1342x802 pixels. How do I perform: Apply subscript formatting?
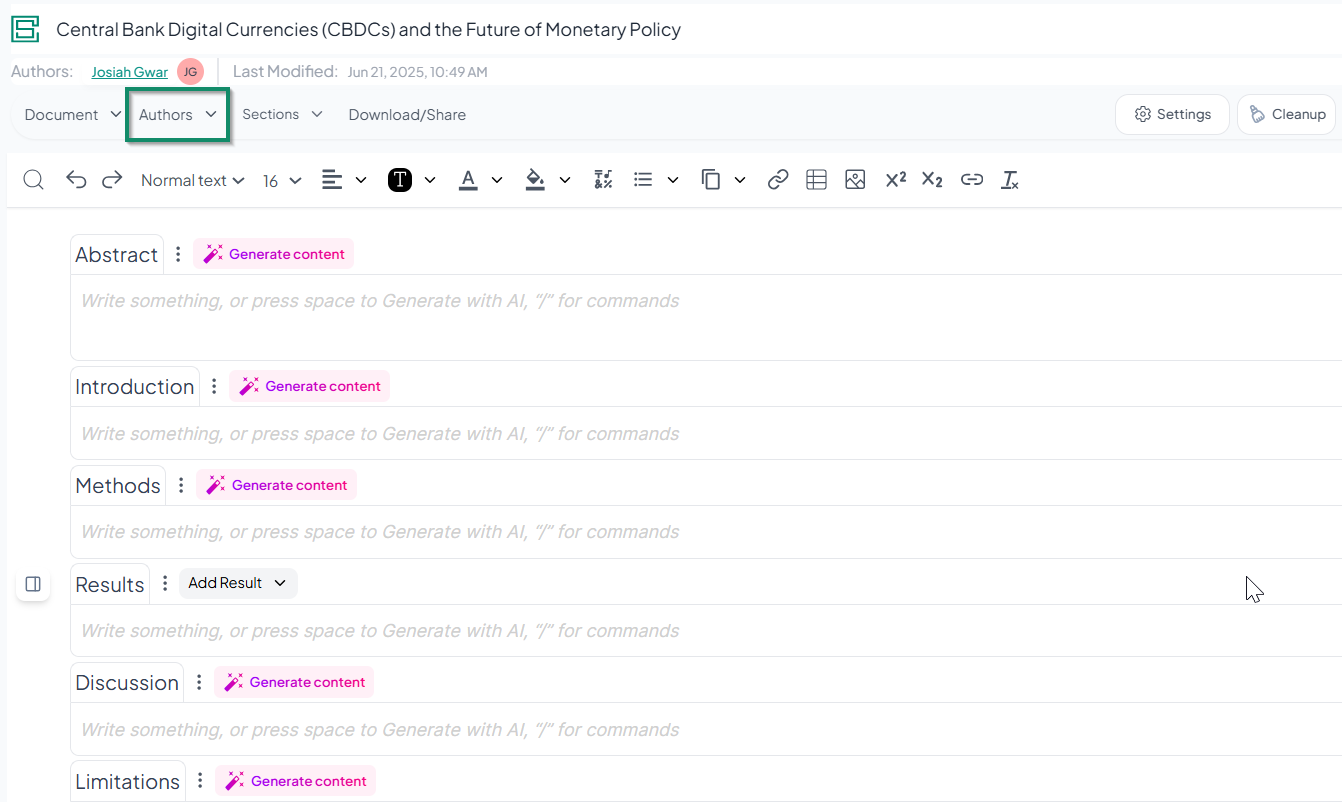[932, 180]
